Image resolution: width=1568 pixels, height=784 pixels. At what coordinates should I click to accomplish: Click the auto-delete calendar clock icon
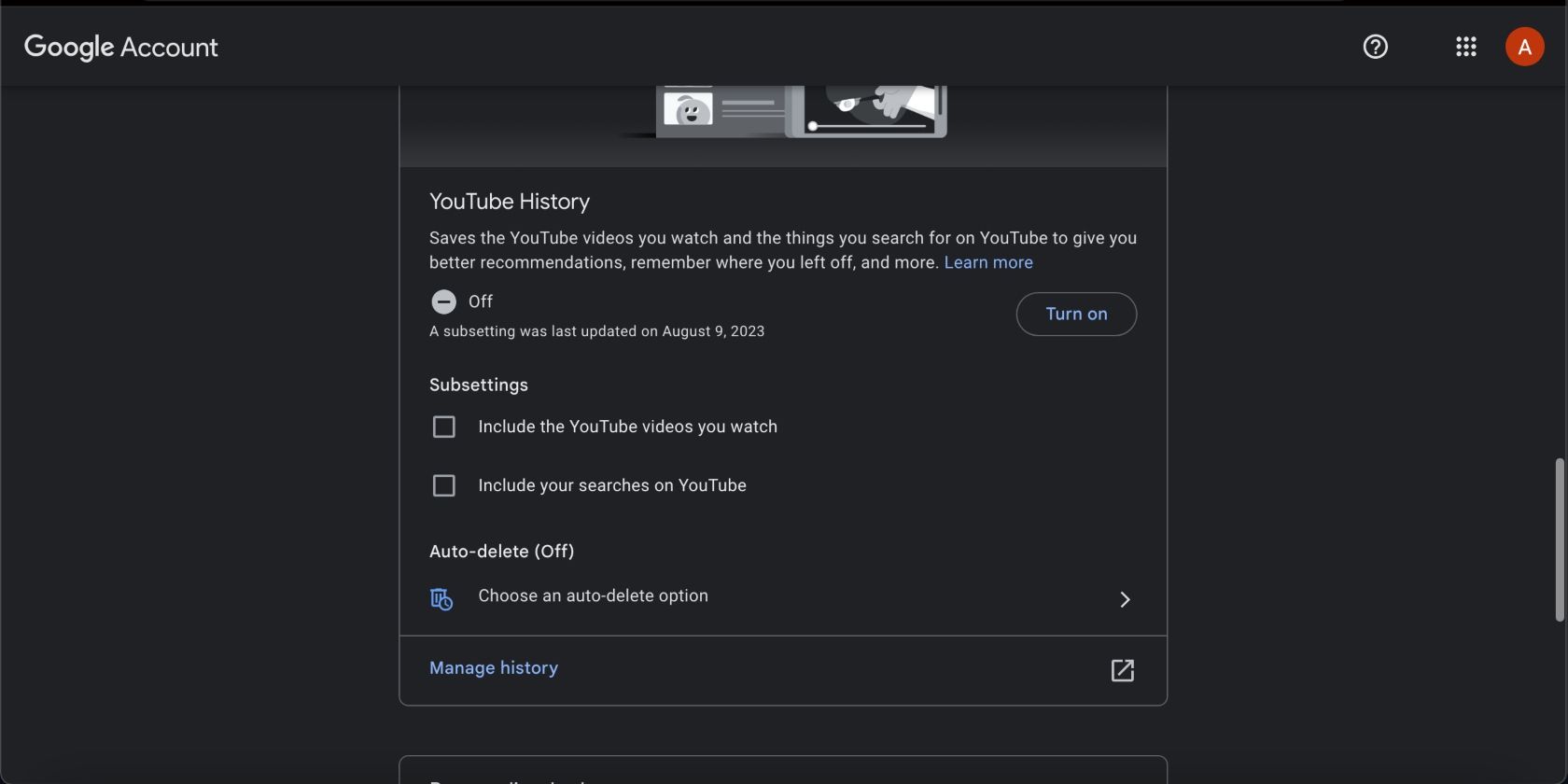pyautogui.click(x=441, y=599)
